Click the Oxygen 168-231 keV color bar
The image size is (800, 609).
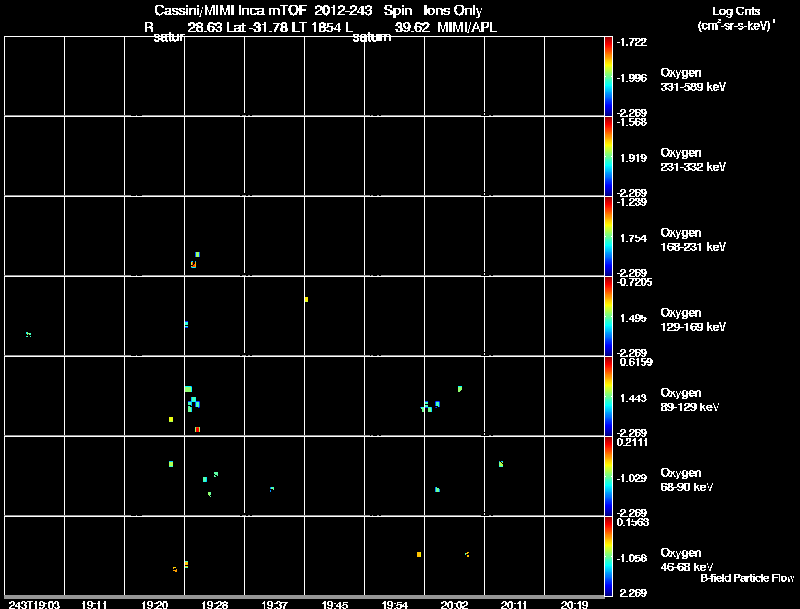click(x=608, y=236)
